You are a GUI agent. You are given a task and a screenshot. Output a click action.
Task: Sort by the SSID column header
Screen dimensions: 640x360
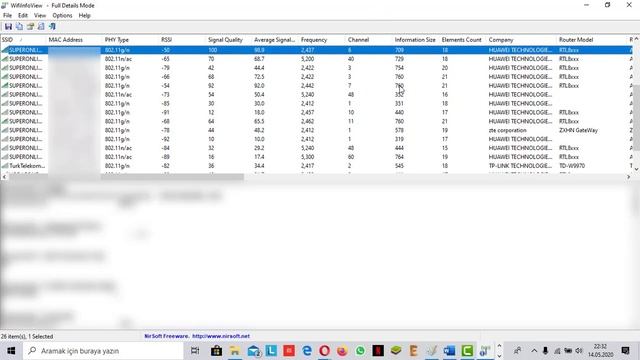pos(23,40)
